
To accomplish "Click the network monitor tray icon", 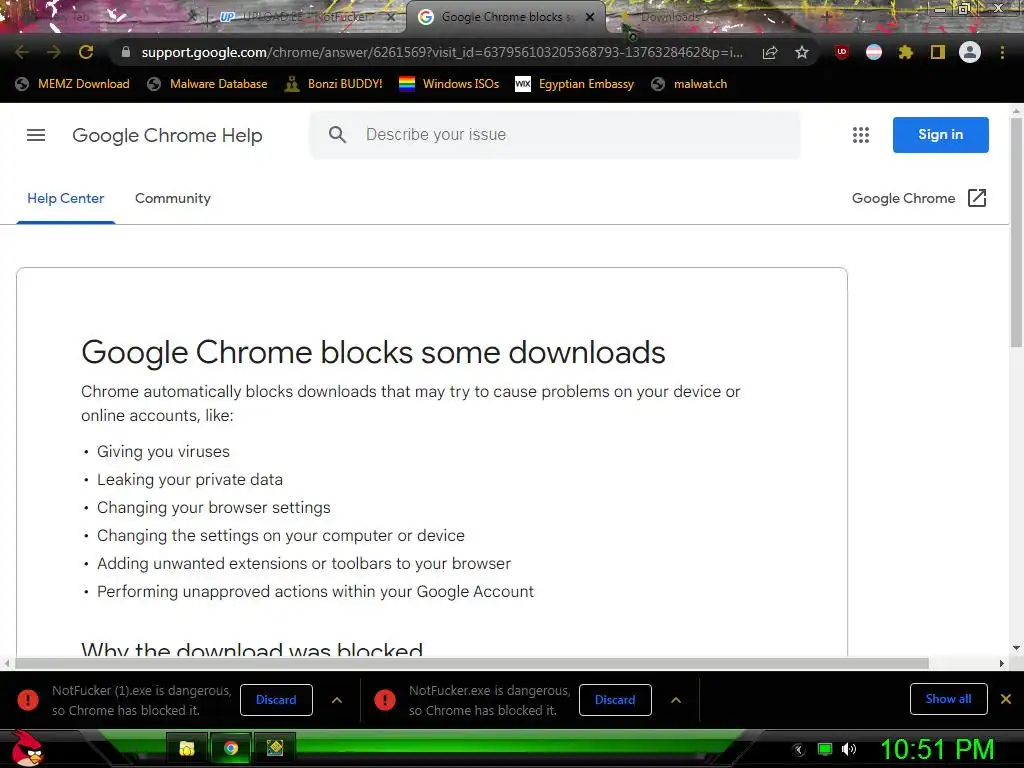I will pos(825,749).
